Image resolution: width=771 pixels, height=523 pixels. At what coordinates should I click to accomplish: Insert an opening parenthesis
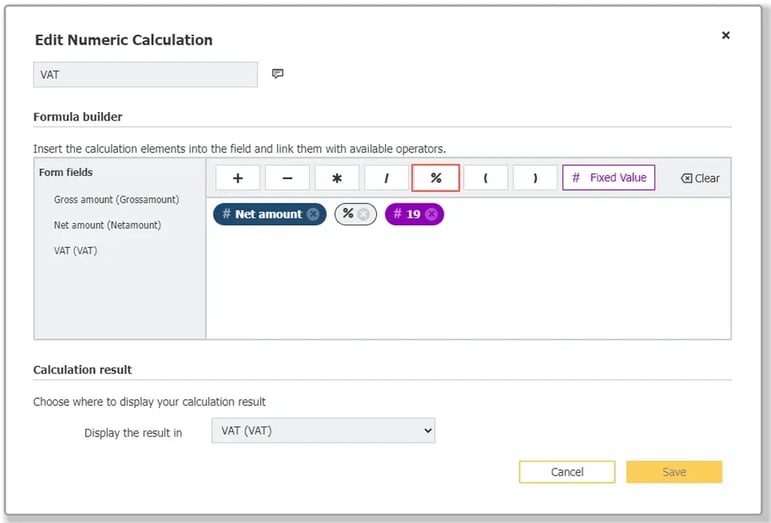pos(486,178)
